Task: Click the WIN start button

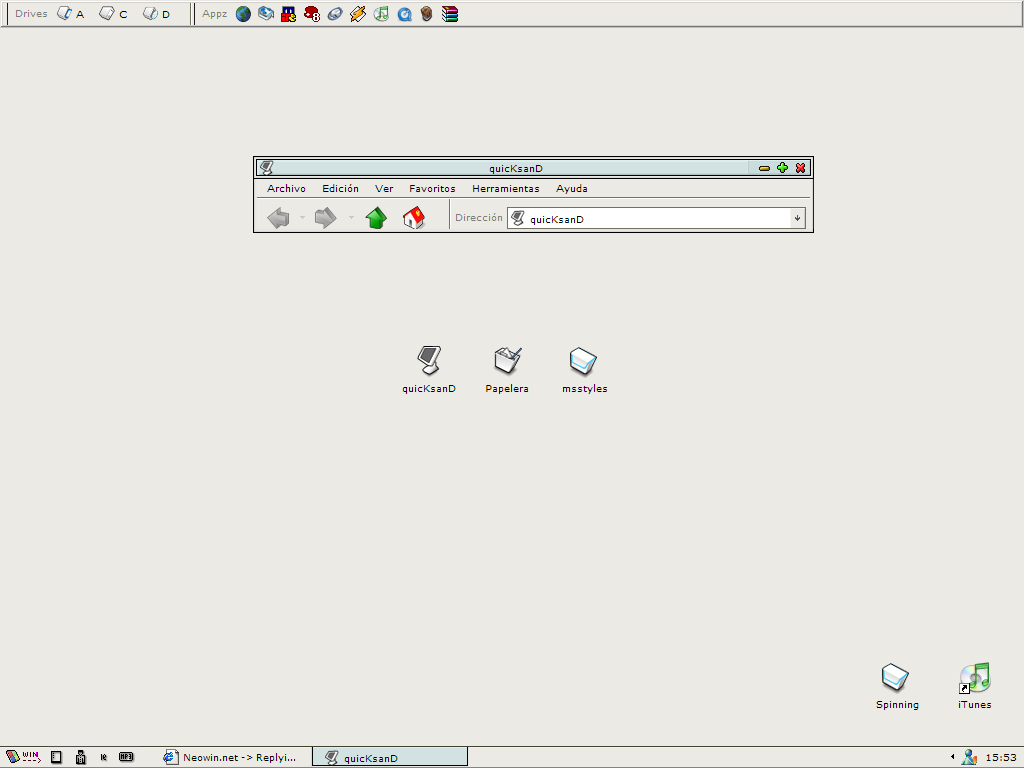Action: pos(23,757)
